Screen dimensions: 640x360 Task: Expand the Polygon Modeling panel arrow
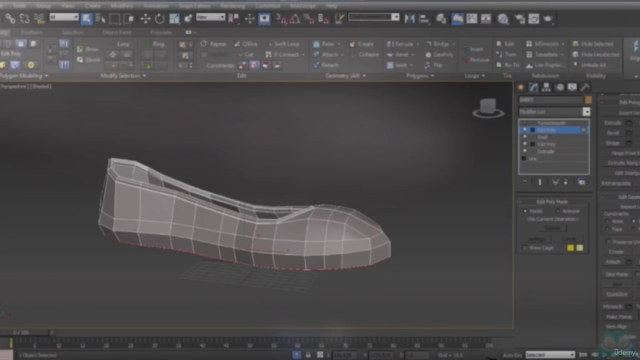[x=46, y=76]
